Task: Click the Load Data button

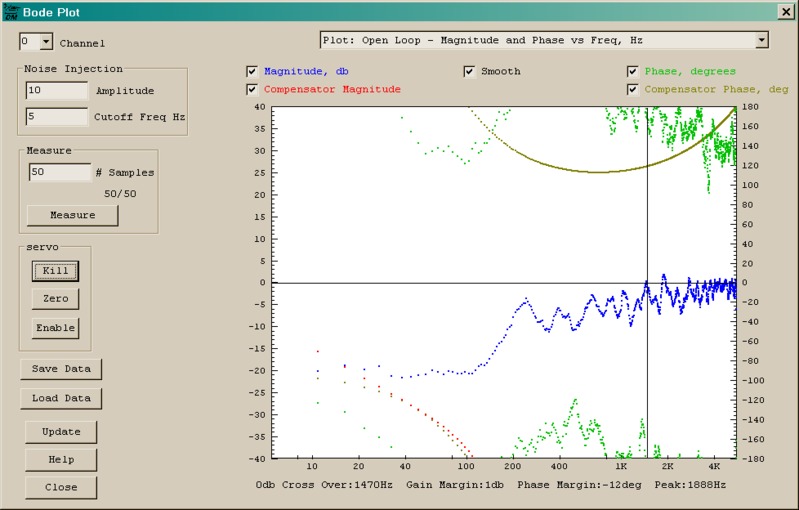Action: point(61,398)
